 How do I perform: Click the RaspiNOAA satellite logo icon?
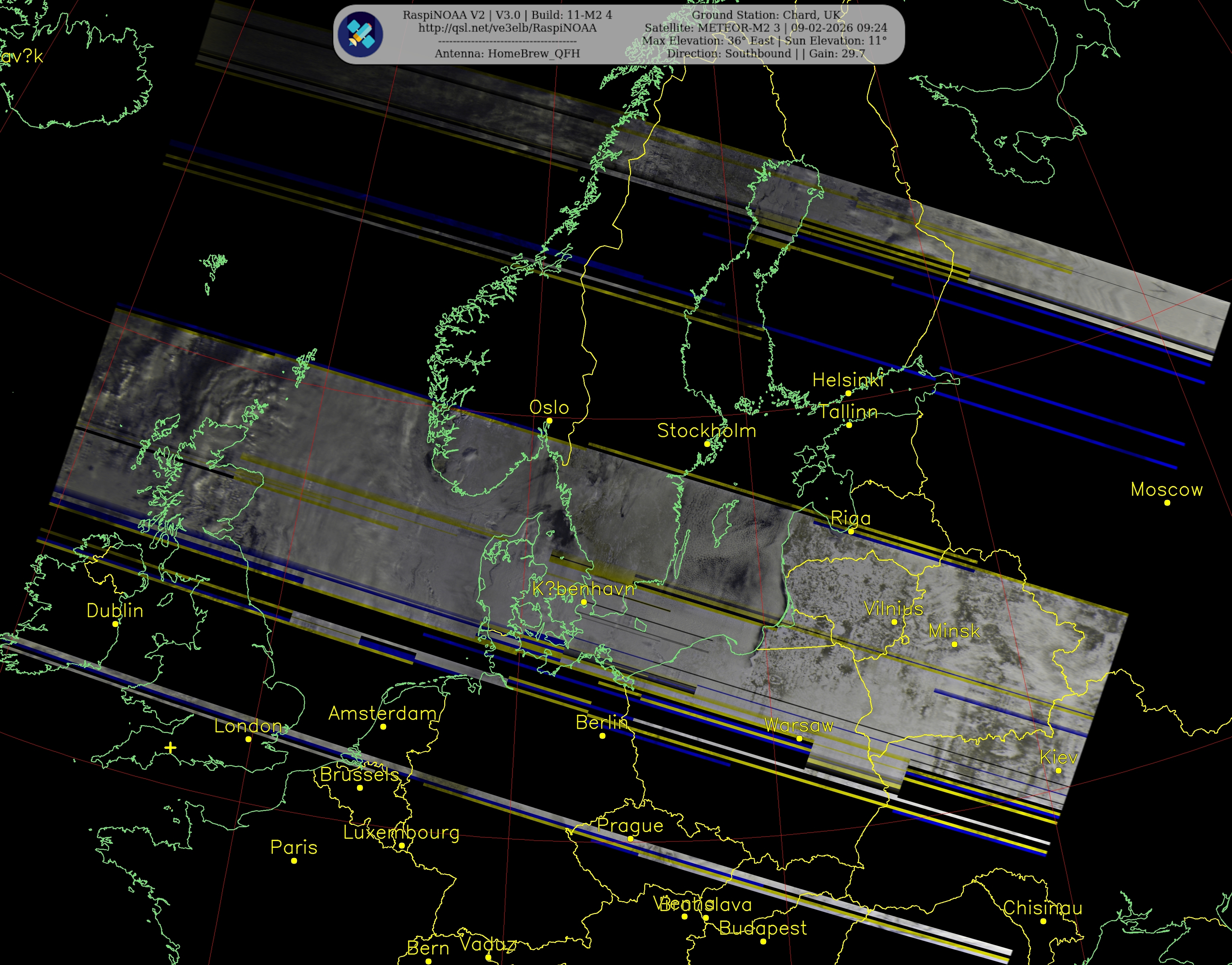tap(360, 34)
